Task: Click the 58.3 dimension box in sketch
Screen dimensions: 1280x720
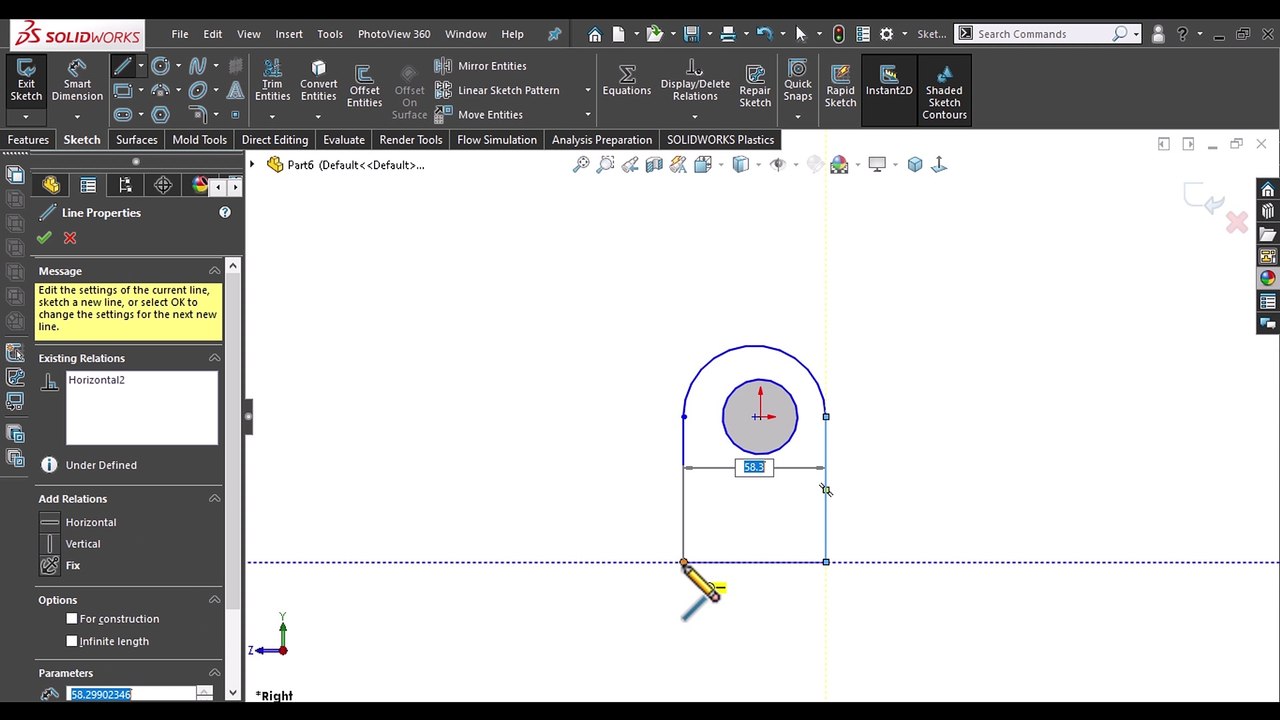Action: tap(754, 467)
